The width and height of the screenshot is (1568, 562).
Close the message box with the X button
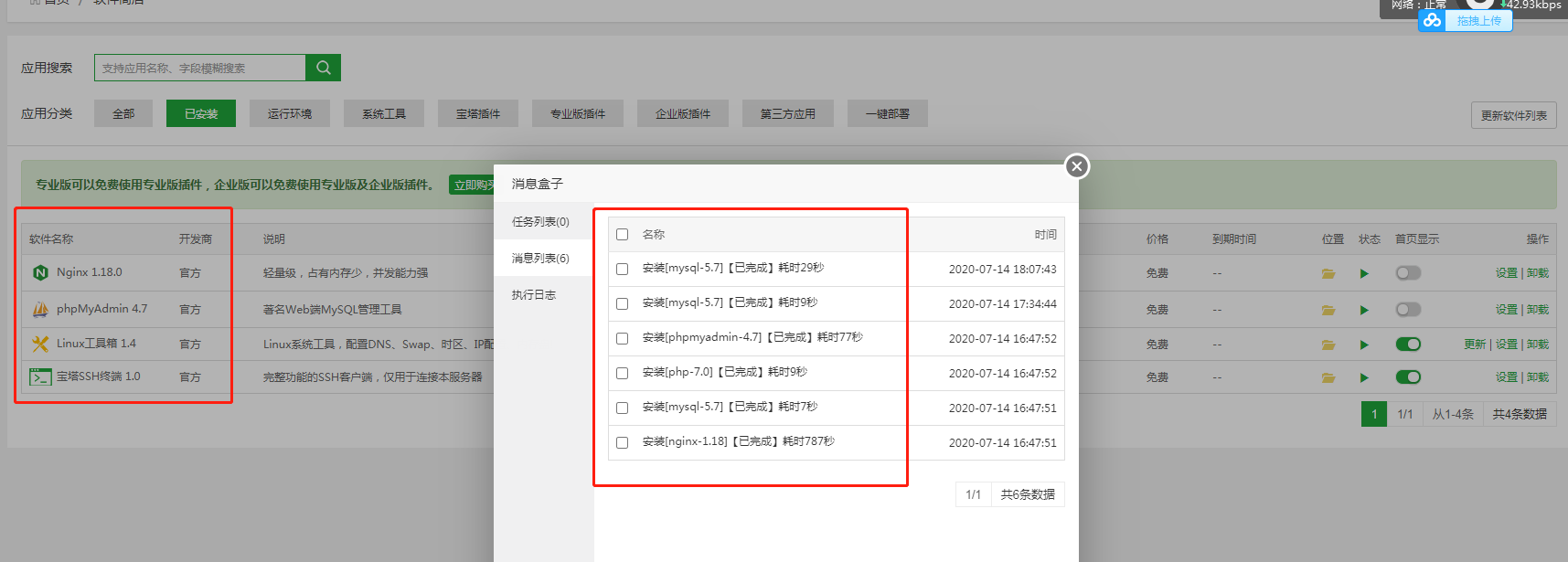pos(1077,166)
